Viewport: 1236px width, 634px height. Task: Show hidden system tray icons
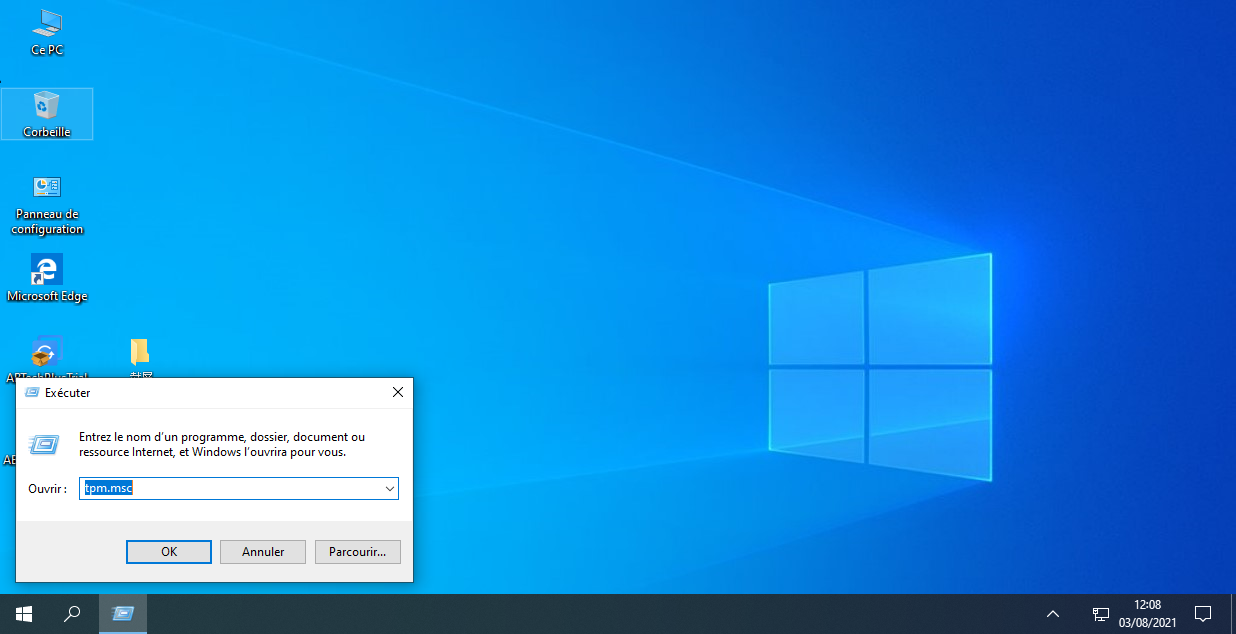1053,613
